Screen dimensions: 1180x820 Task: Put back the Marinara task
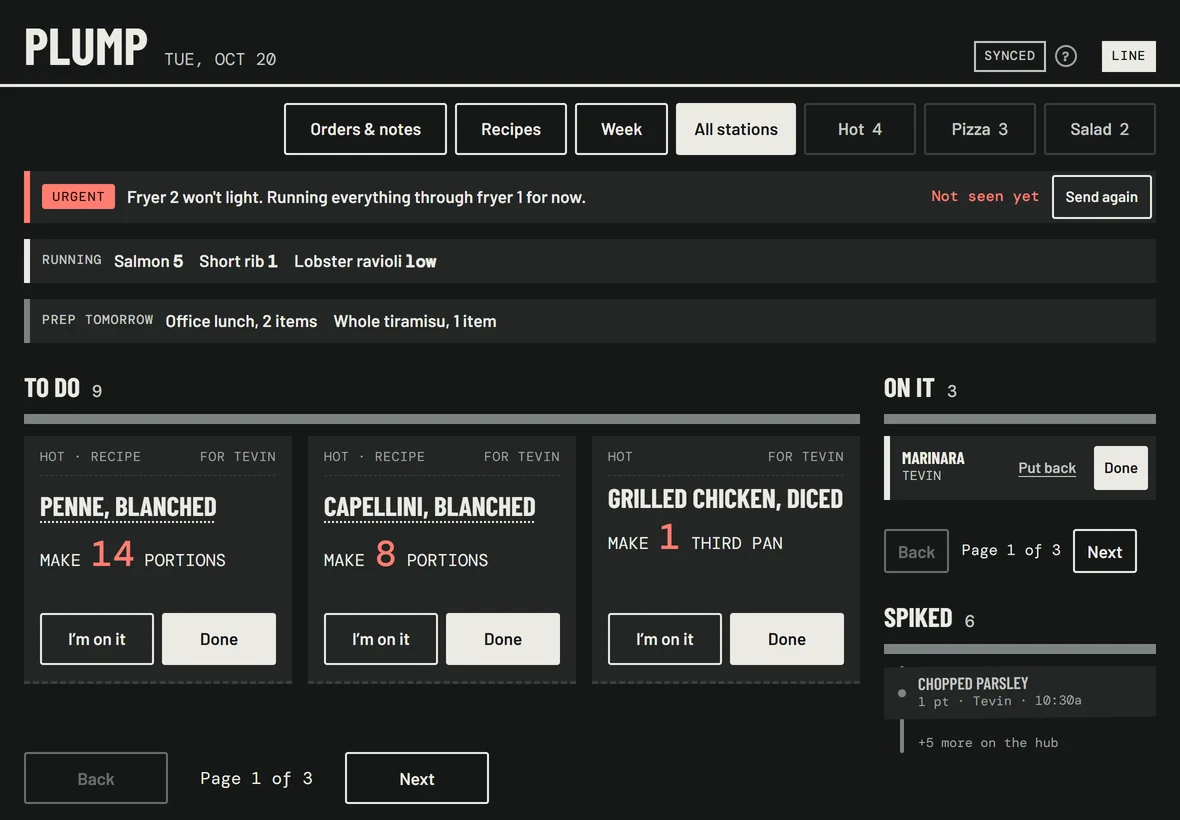pos(1047,468)
